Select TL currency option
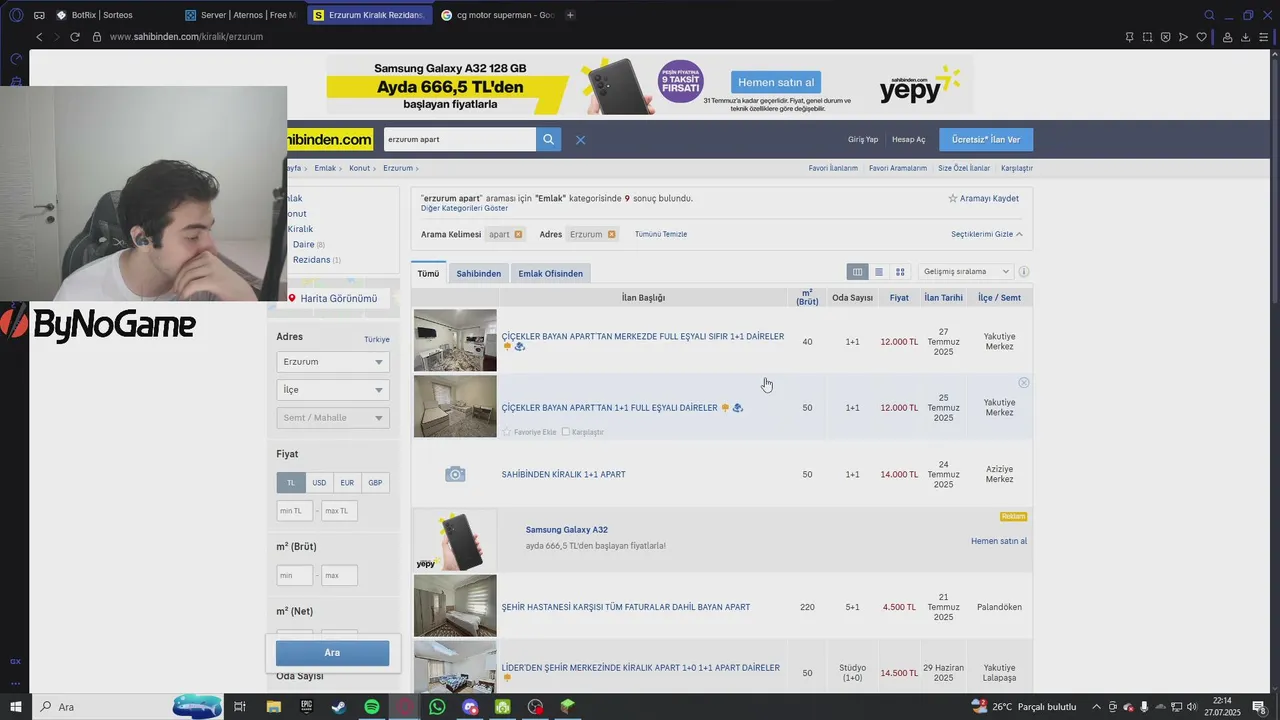The image size is (1280, 720). tap(291, 483)
